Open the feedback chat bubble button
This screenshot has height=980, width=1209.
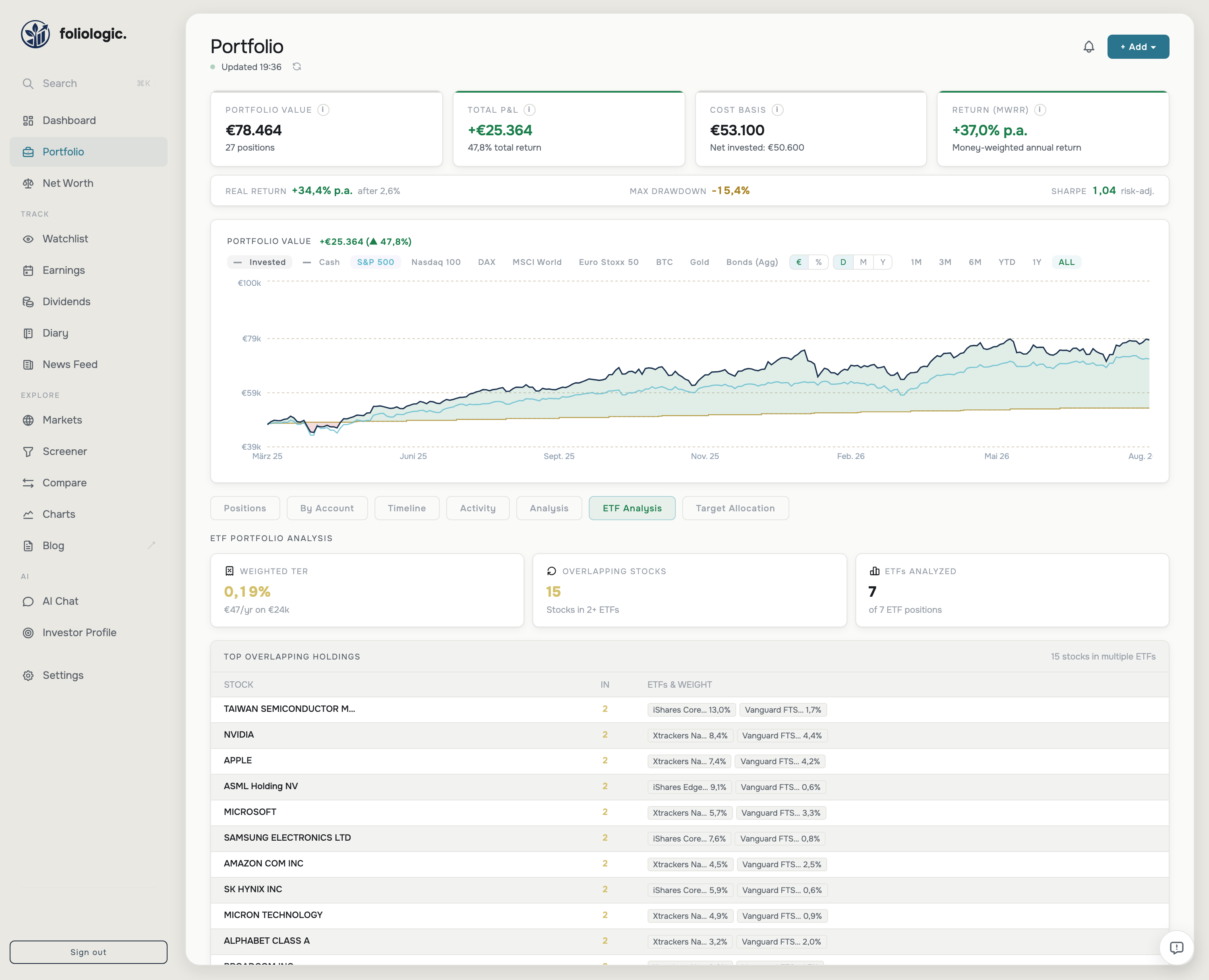point(1176,948)
